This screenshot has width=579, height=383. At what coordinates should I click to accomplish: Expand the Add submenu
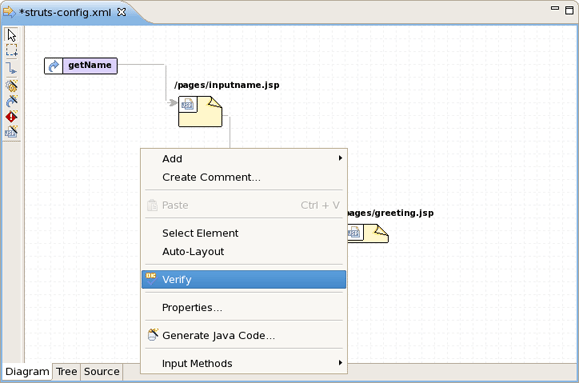(244, 158)
